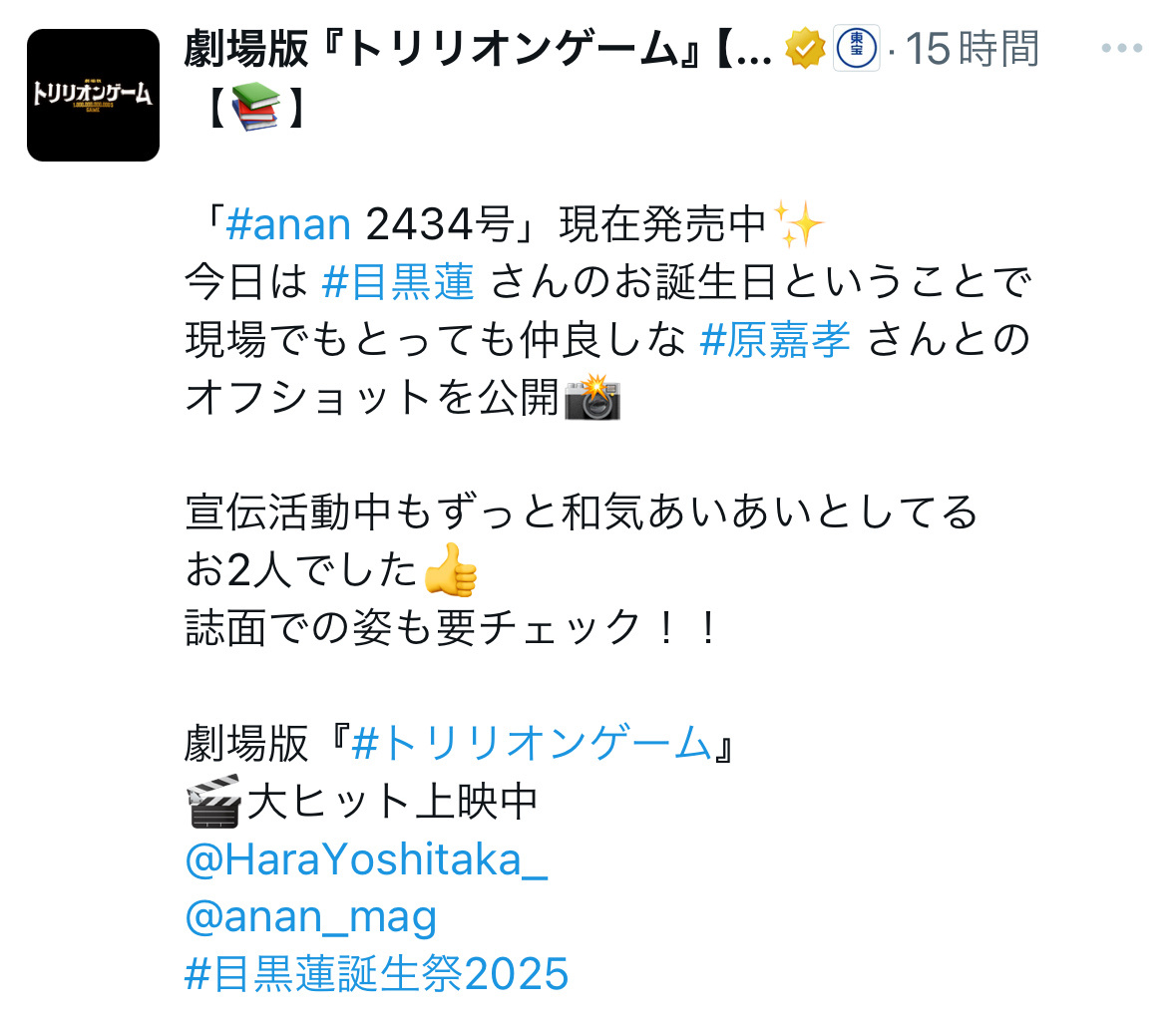This screenshot has width=1176, height=1018.
Task: Open the three-dot more options menu
Action: 1121,49
